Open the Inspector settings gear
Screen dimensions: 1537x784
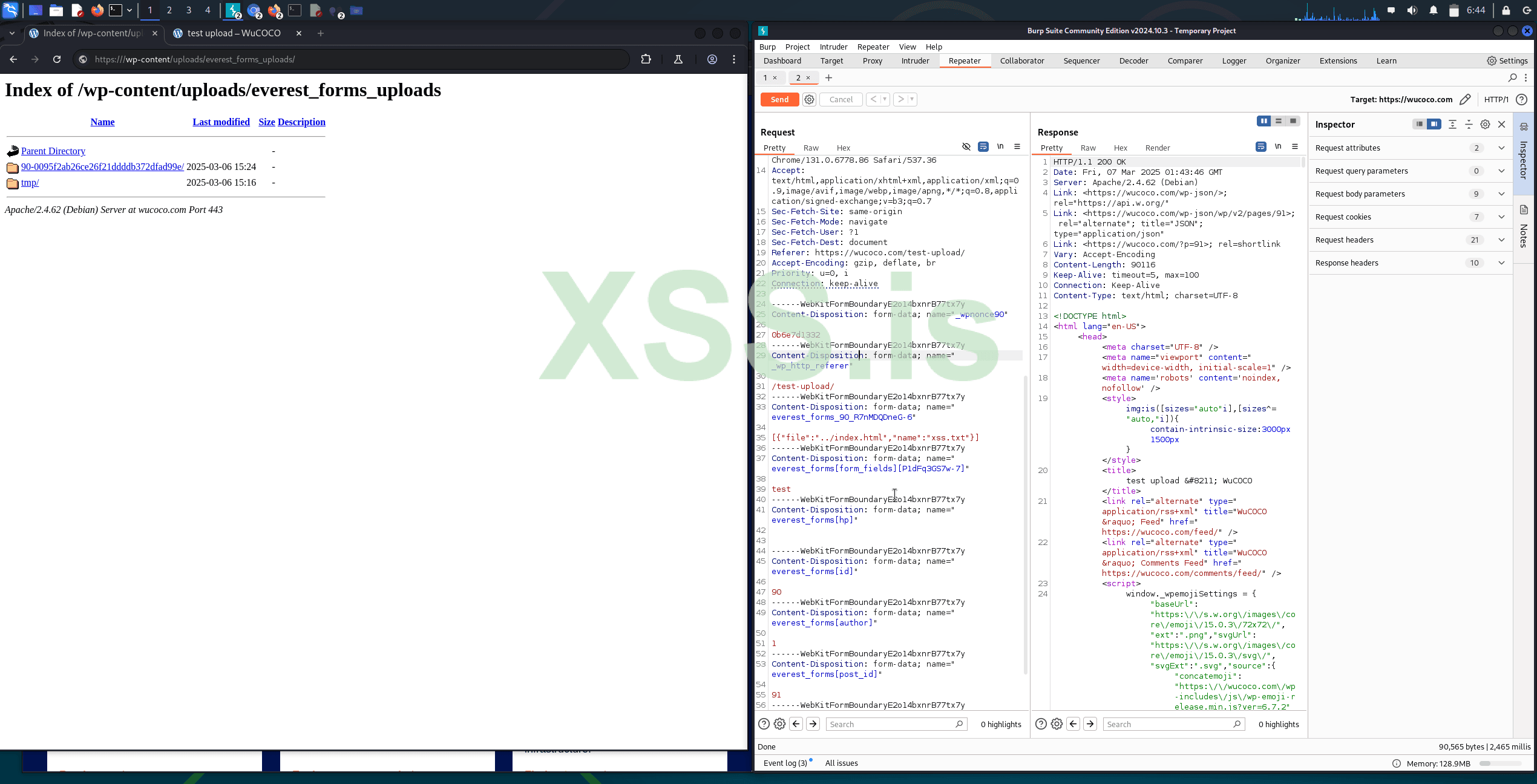coord(1485,124)
